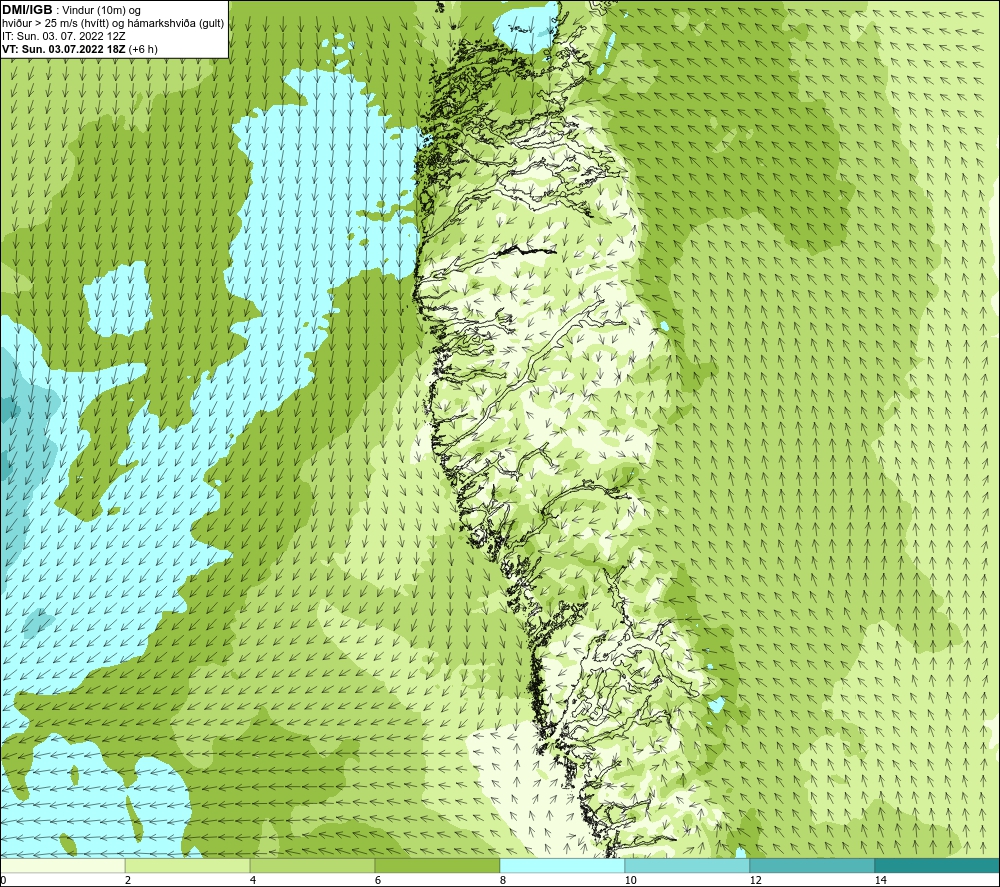Click the "12" label on the wind scale

coord(755,880)
